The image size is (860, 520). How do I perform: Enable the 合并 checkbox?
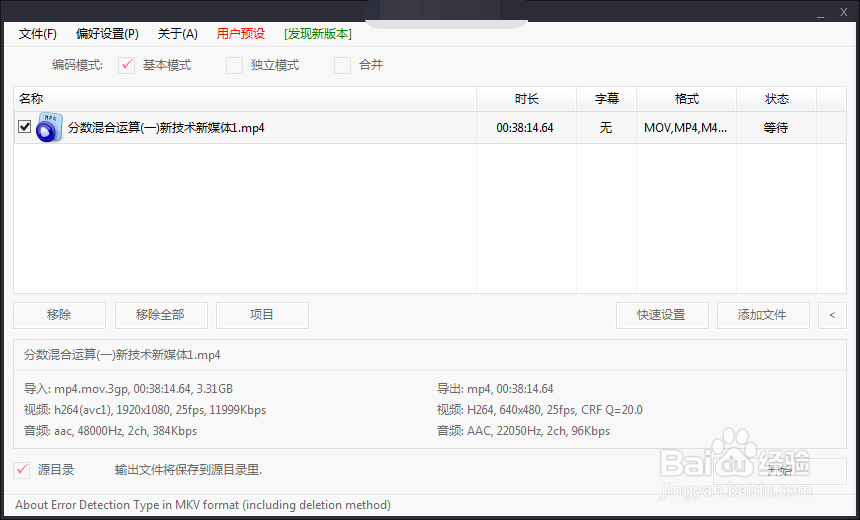pyautogui.click(x=342, y=65)
